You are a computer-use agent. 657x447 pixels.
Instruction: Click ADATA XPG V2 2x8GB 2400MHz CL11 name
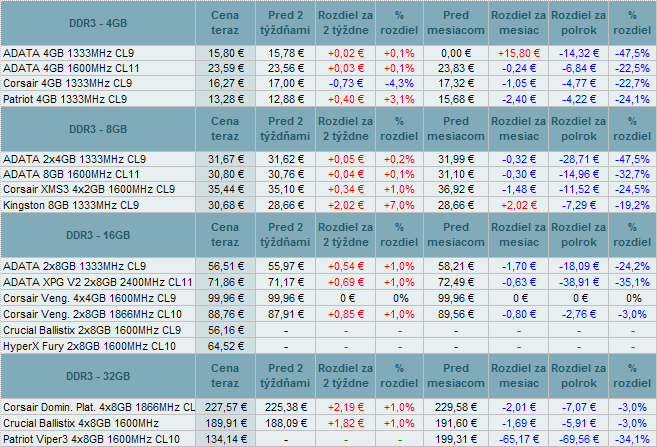pos(98,282)
